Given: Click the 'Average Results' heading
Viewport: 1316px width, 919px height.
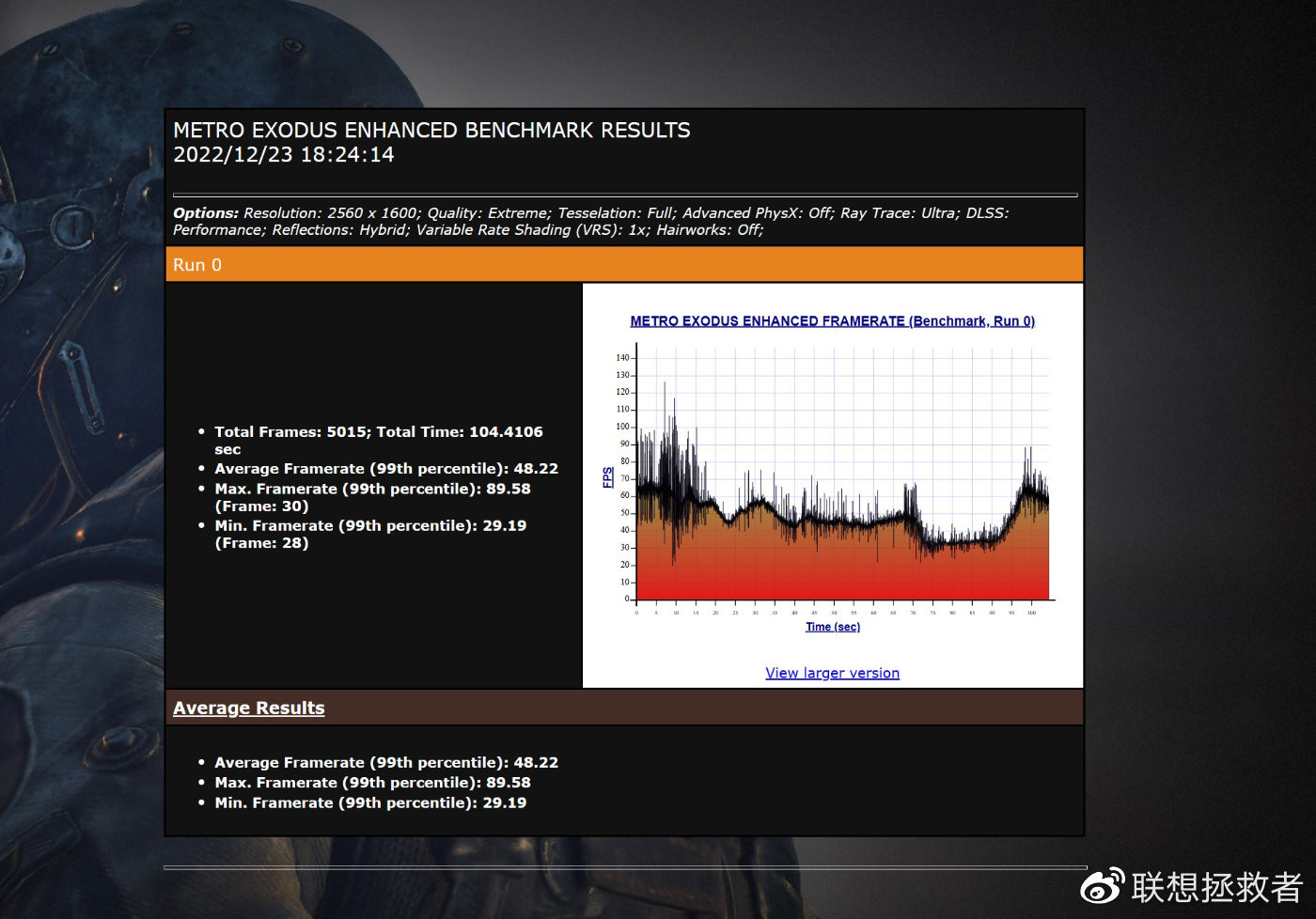Looking at the screenshot, I should click(x=249, y=708).
